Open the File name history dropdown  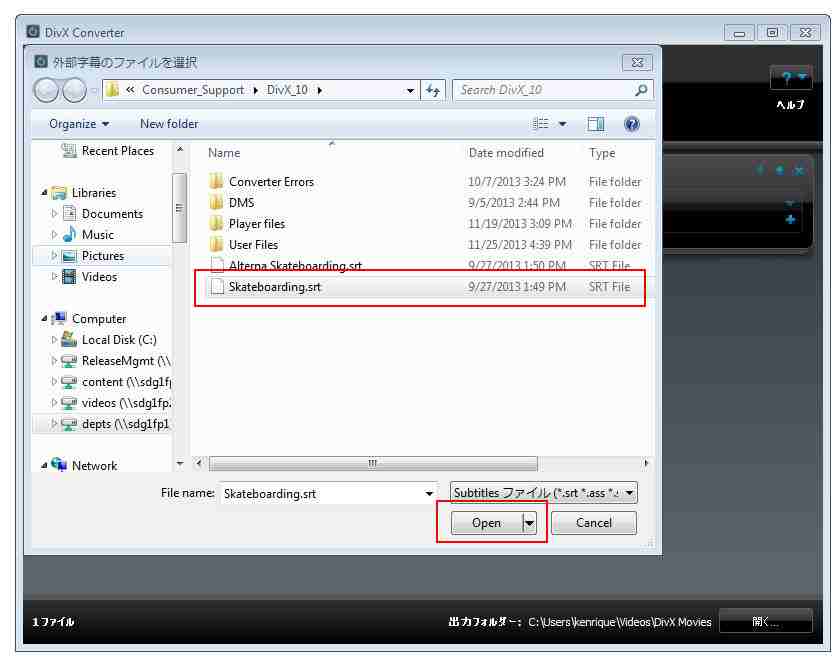(429, 494)
